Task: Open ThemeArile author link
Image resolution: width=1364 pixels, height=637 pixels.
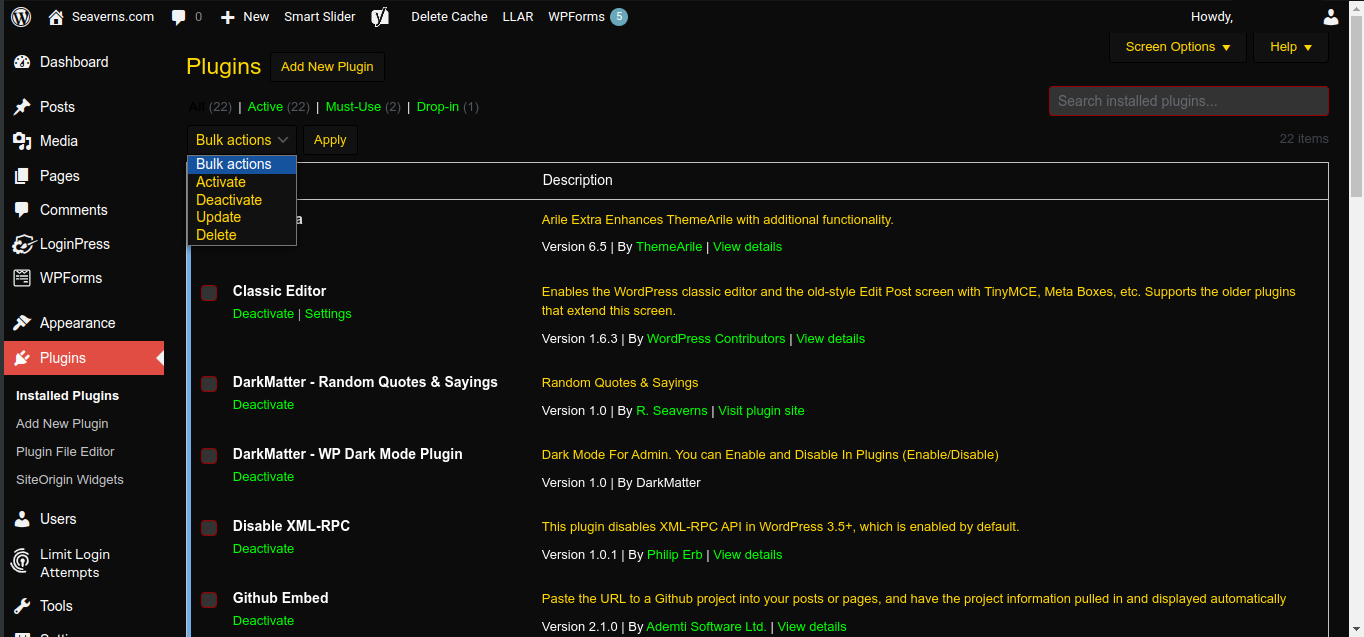Action: (x=669, y=247)
